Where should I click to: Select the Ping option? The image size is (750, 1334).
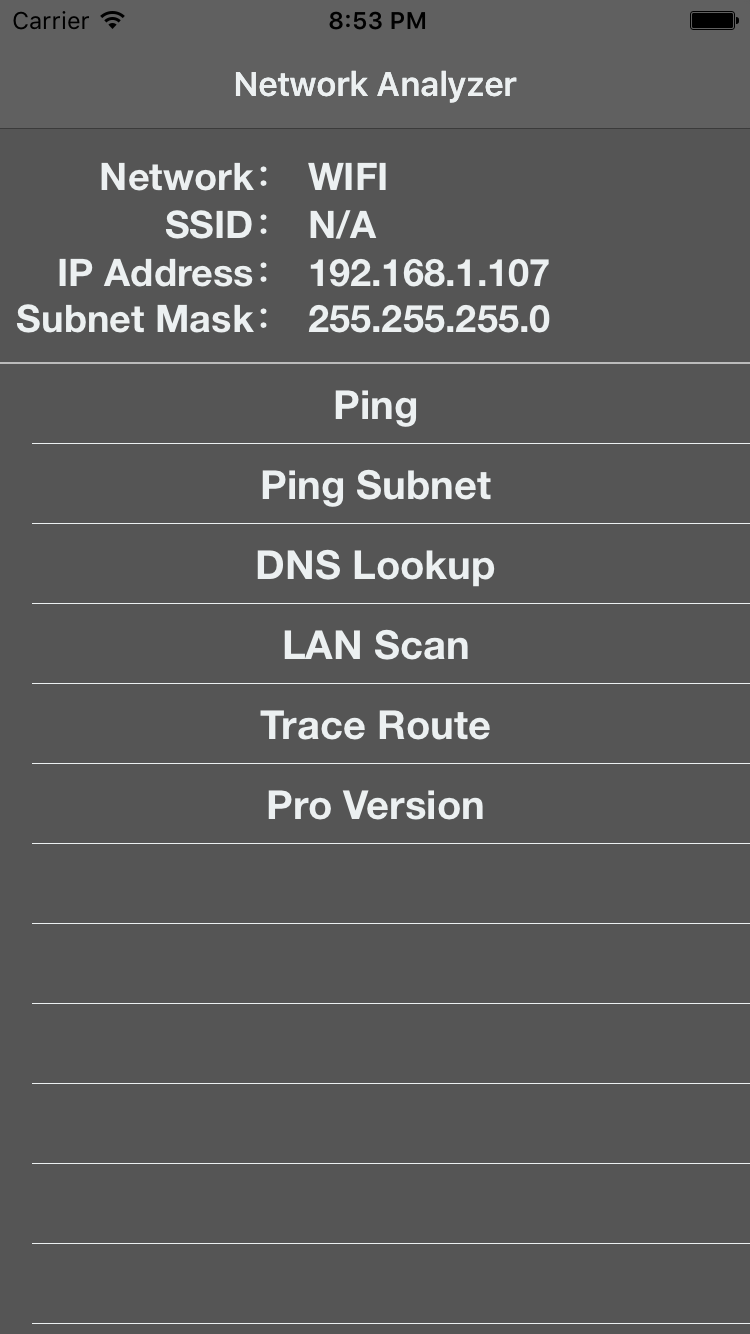coord(375,404)
